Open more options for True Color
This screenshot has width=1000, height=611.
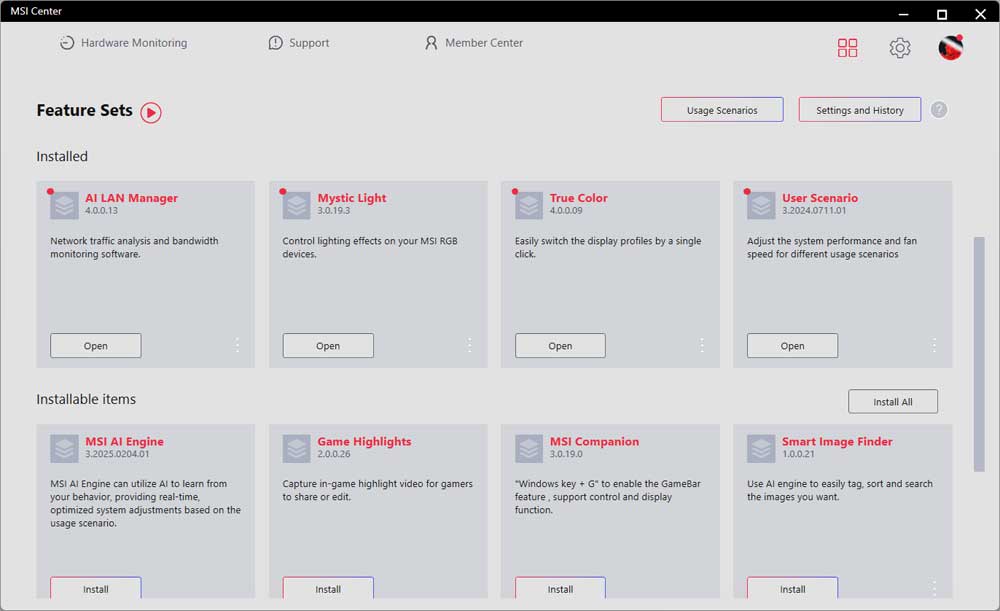pos(702,345)
